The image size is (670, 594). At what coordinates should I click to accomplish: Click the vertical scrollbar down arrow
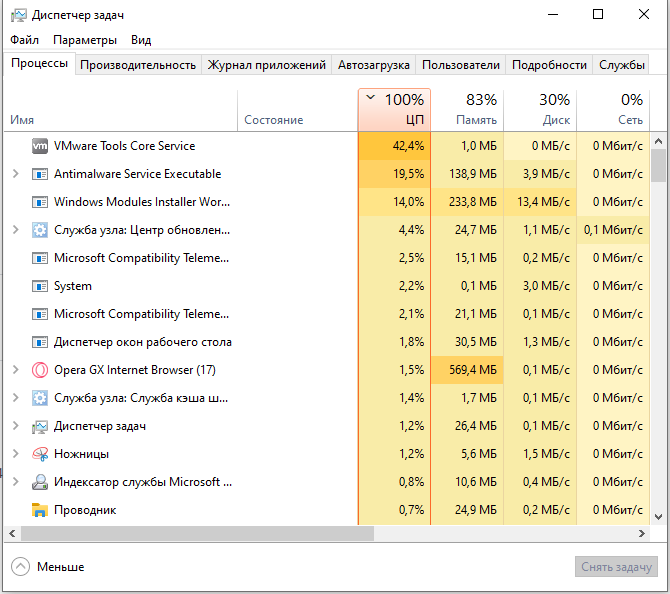[x=658, y=517]
